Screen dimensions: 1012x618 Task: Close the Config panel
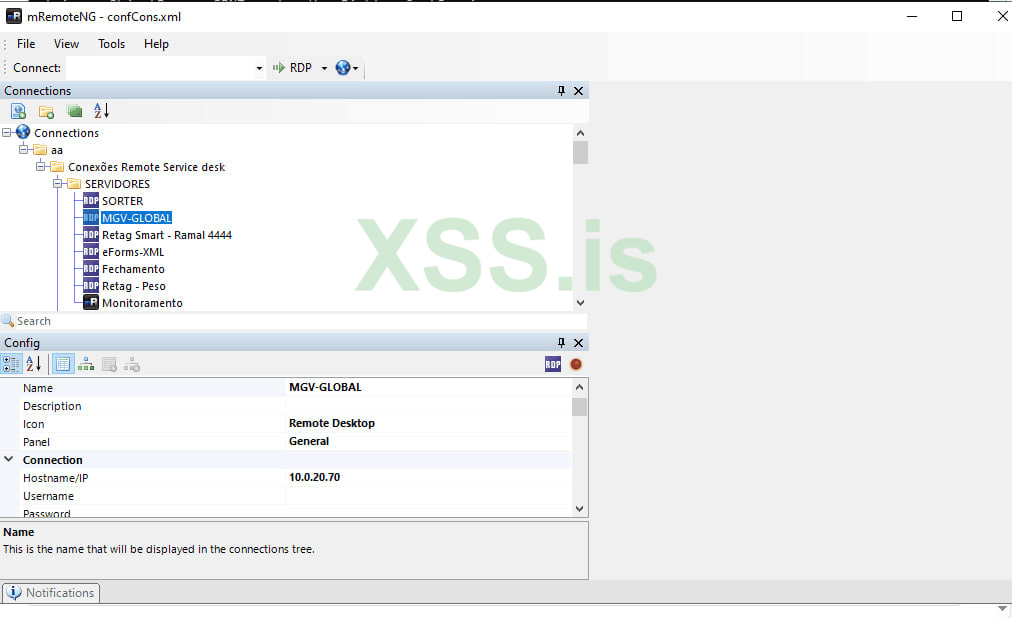[x=578, y=343]
